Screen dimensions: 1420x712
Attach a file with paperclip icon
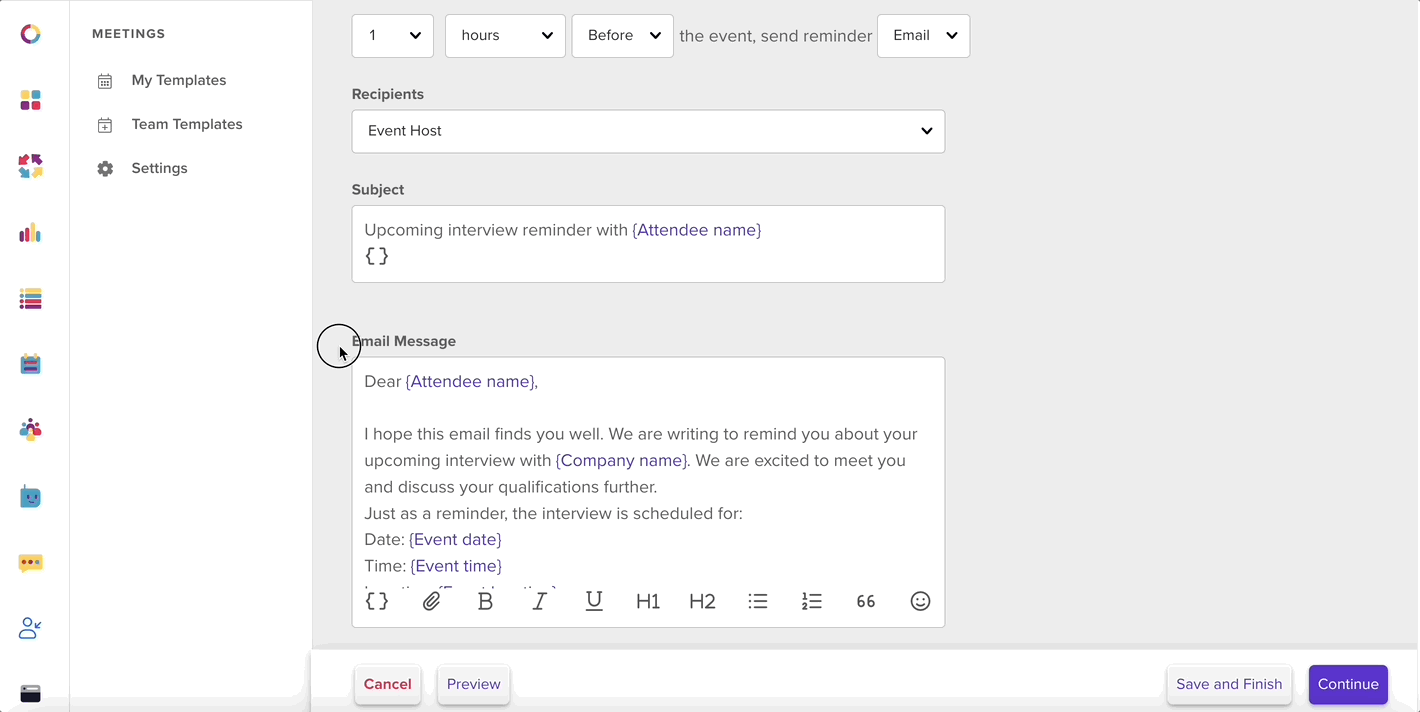click(431, 601)
